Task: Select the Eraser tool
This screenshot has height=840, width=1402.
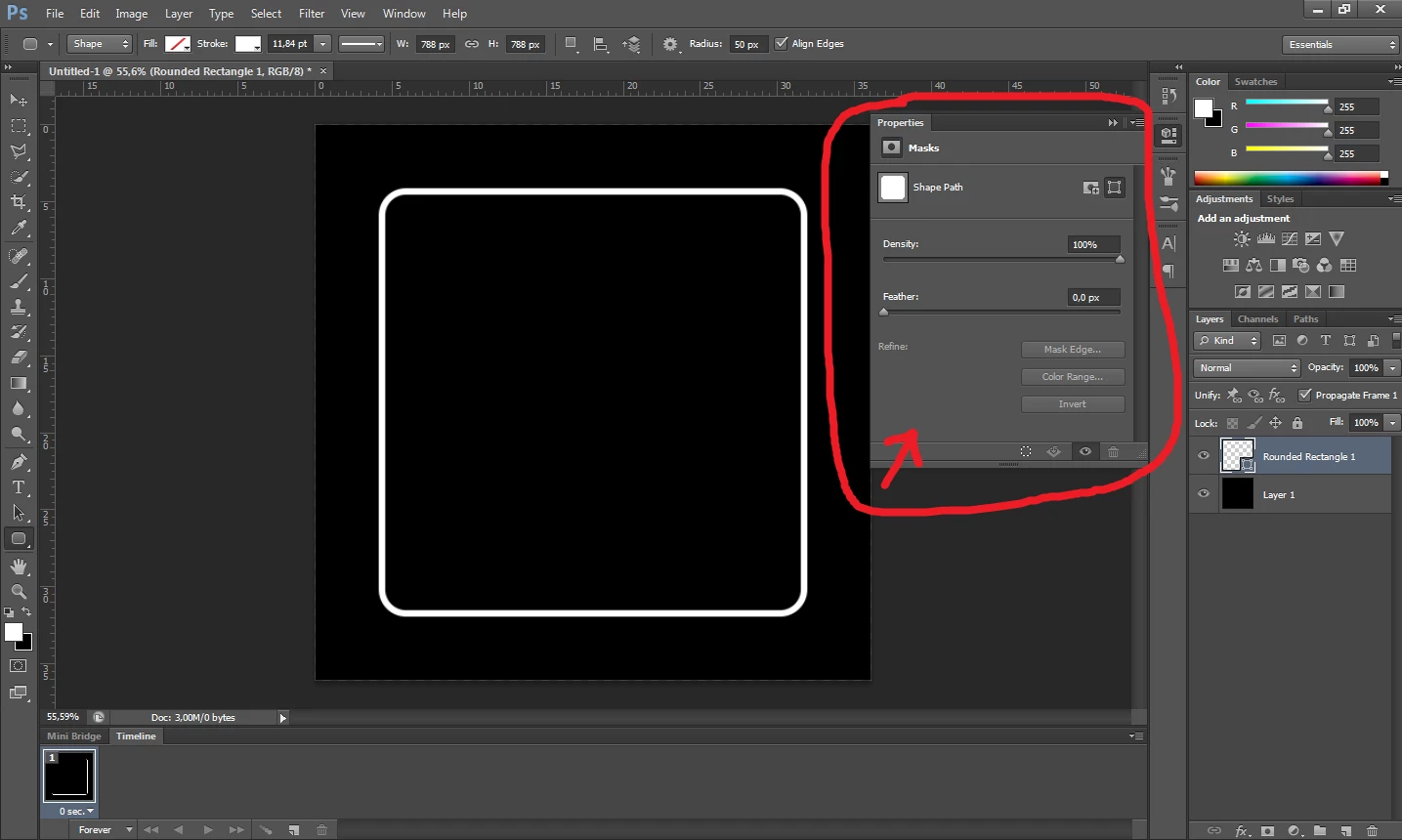Action: [x=19, y=357]
